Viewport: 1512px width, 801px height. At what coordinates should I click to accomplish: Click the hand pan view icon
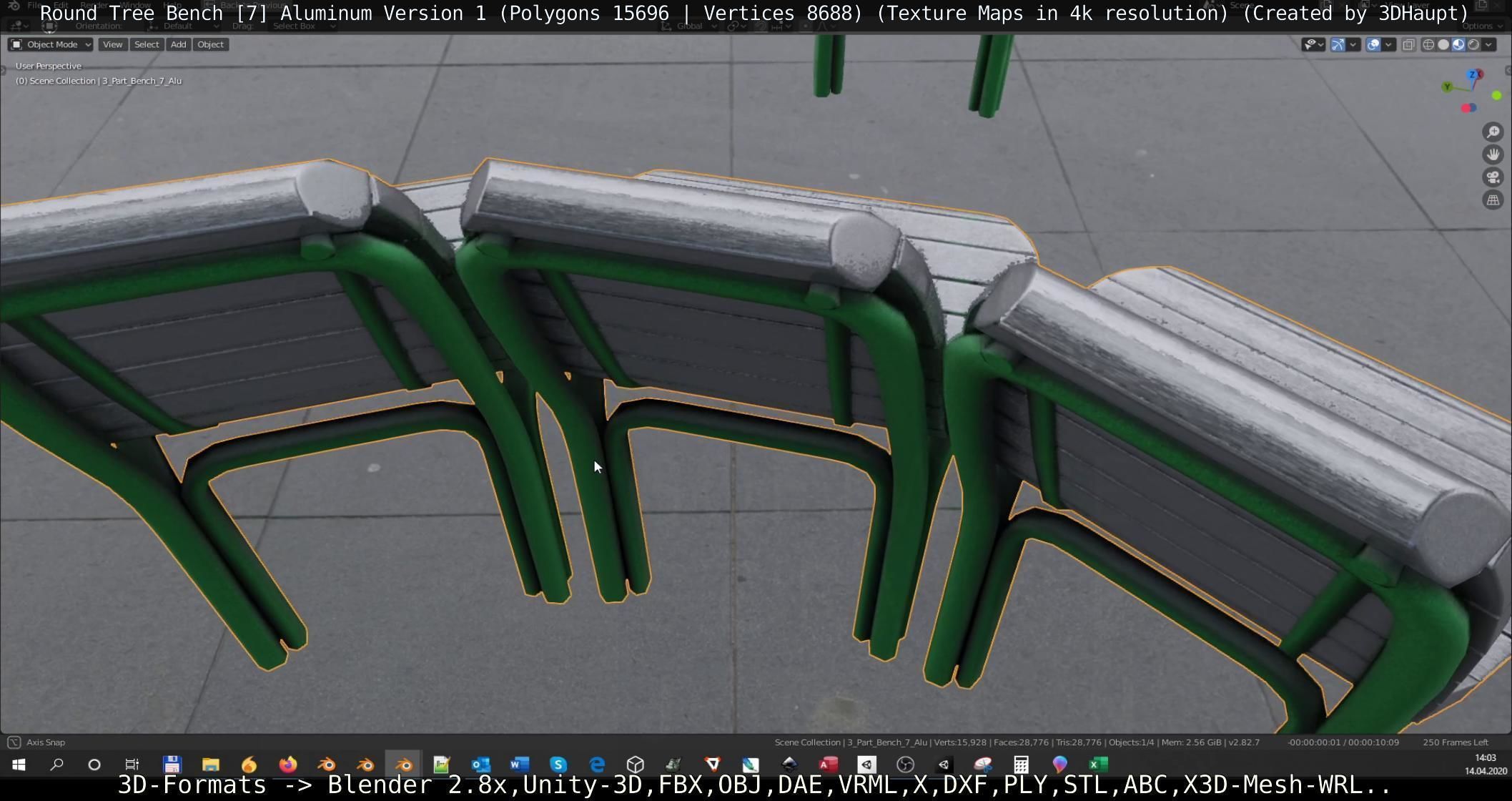pos(1493,154)
